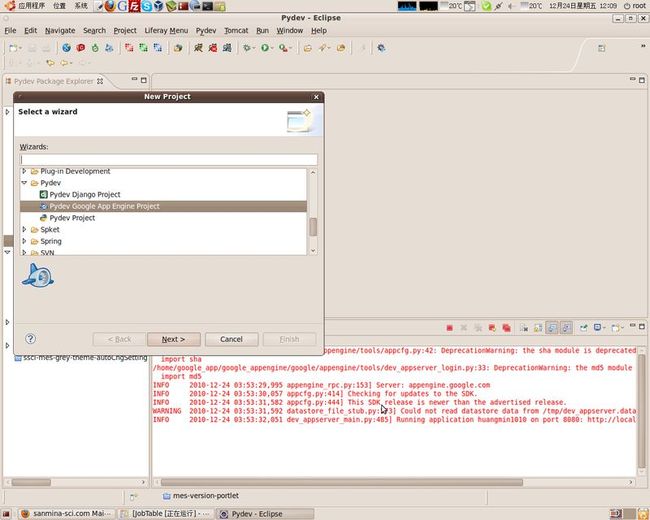Click the Search flashlight toolbar icon

point(322,48)
